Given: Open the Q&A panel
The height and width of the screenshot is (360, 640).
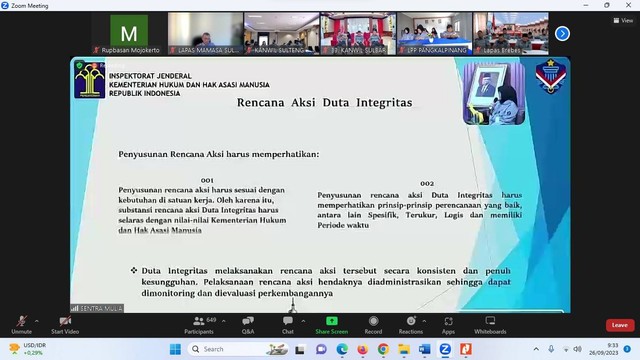Looking at the screenshot, I should 248,325.
